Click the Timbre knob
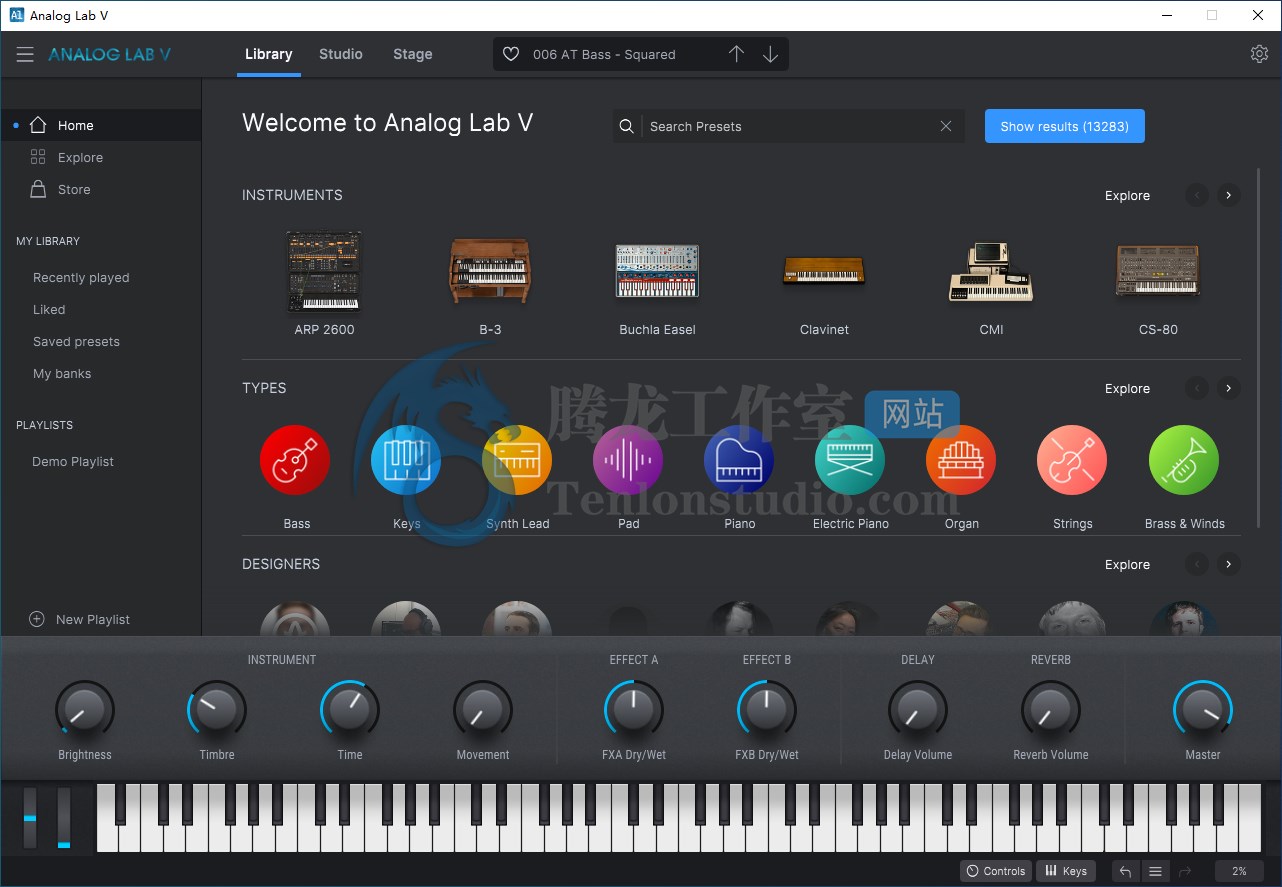The width and height of the screenshot is (1282, 887). point(217,710)
